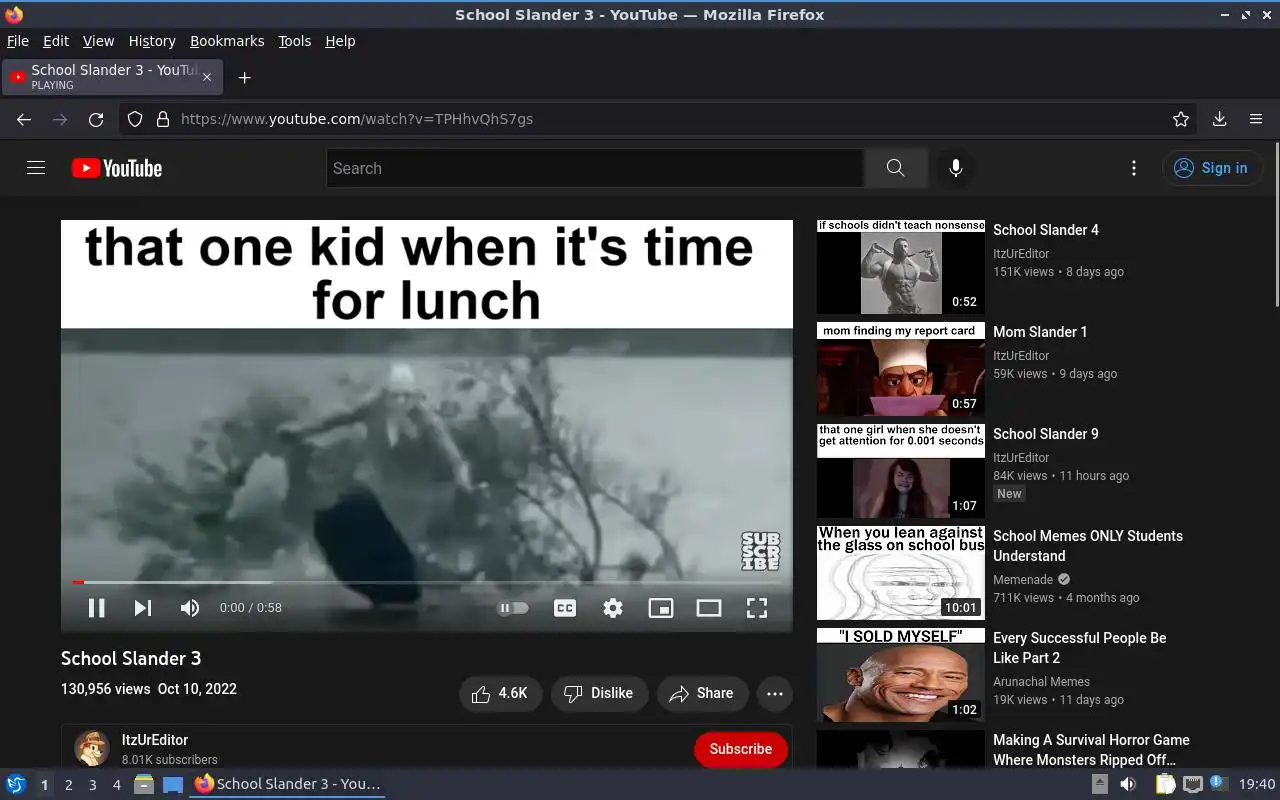Screen dimensions: 1280x800
Task: Close the School Slander 3 tab
Action: pos(207,77)
